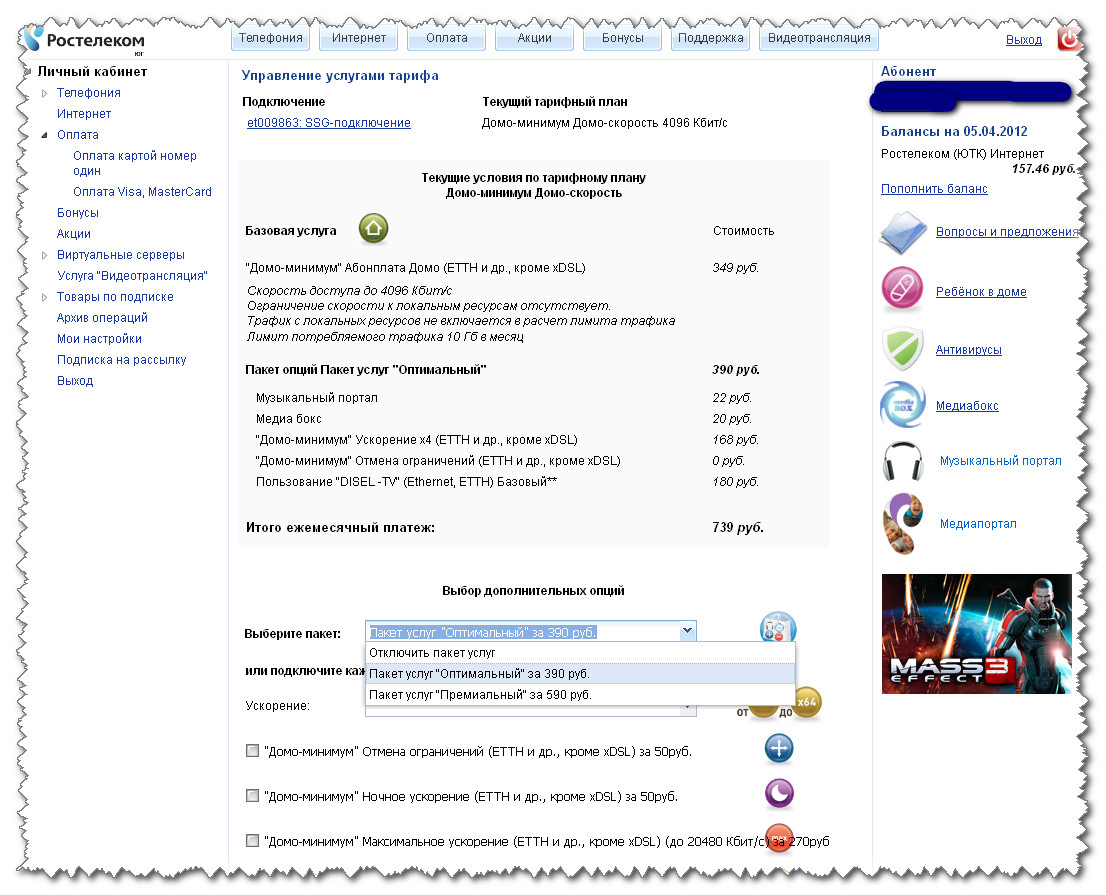This screenshot has height=895, width=1106.
Task: Click the et009863: SSG-подключение link
Action: pos(329,123)
